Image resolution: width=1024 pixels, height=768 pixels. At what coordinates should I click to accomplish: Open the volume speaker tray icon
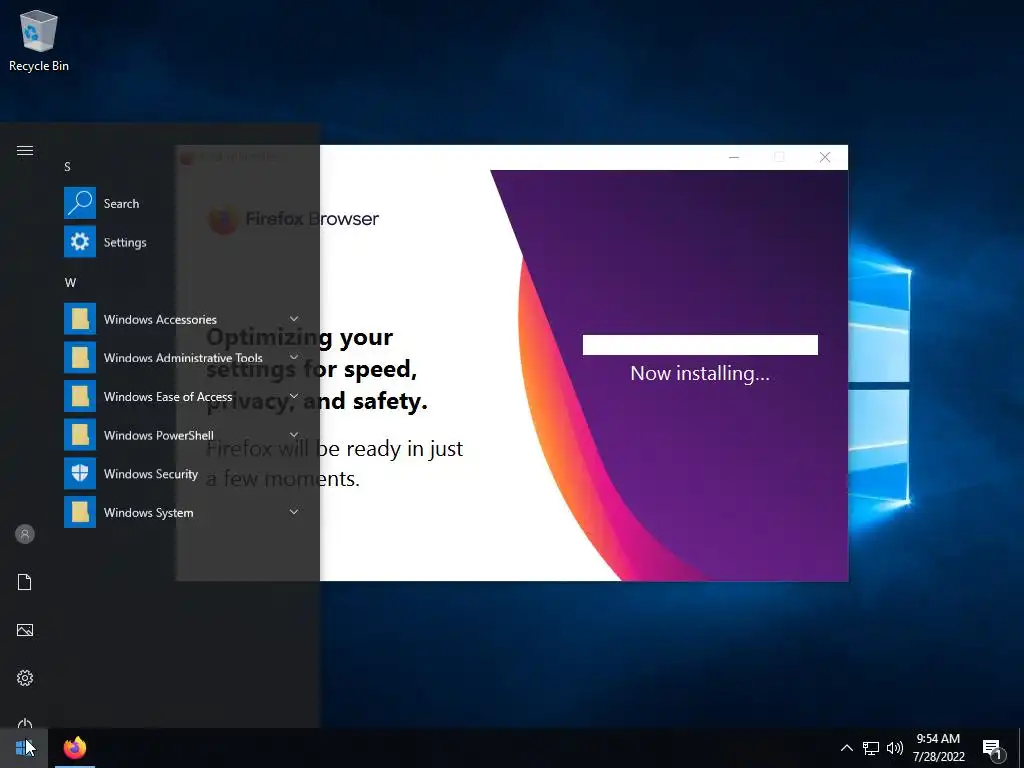(x=895, y=748)
